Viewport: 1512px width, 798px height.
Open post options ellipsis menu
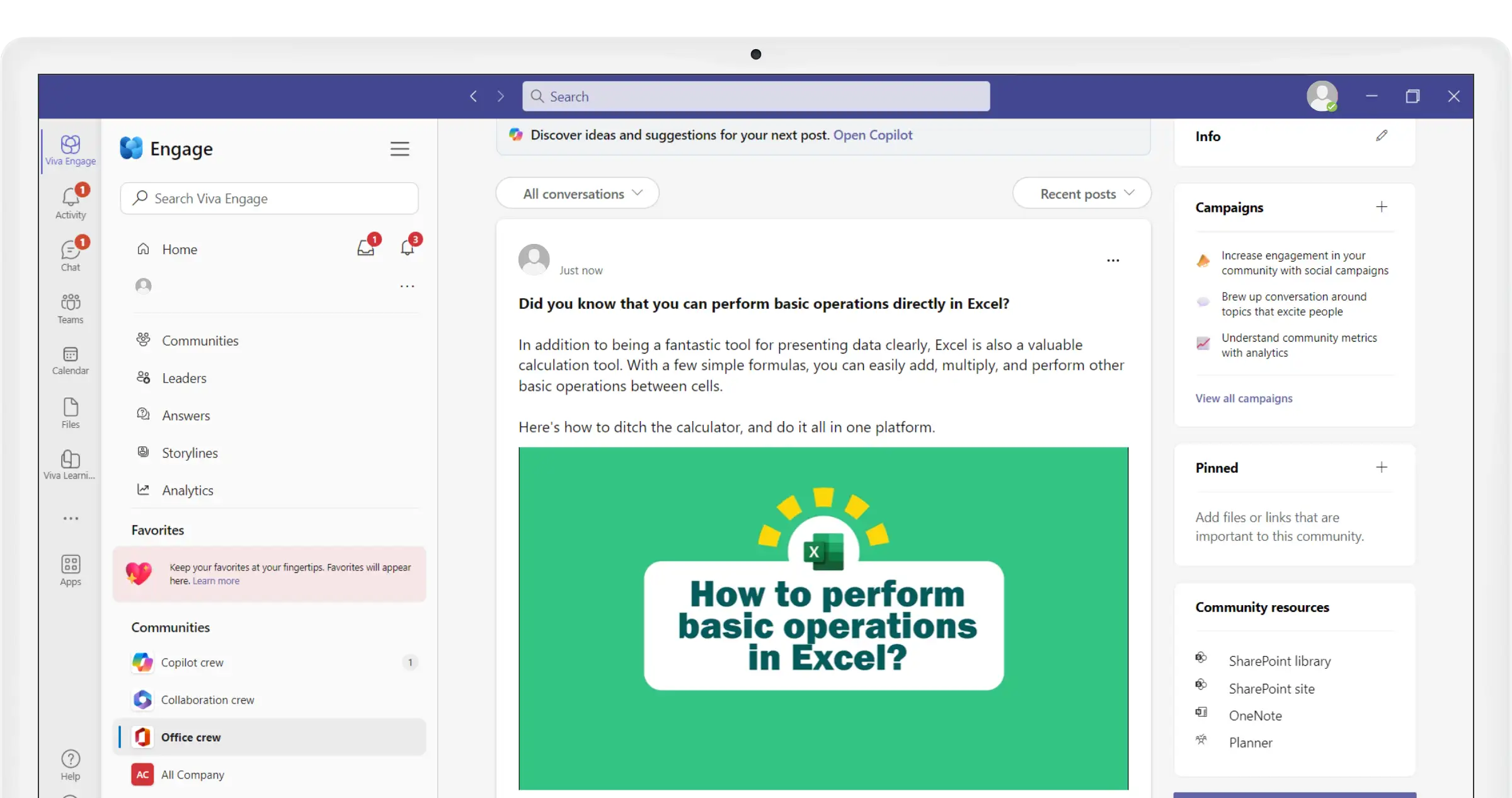point(1113,260)
